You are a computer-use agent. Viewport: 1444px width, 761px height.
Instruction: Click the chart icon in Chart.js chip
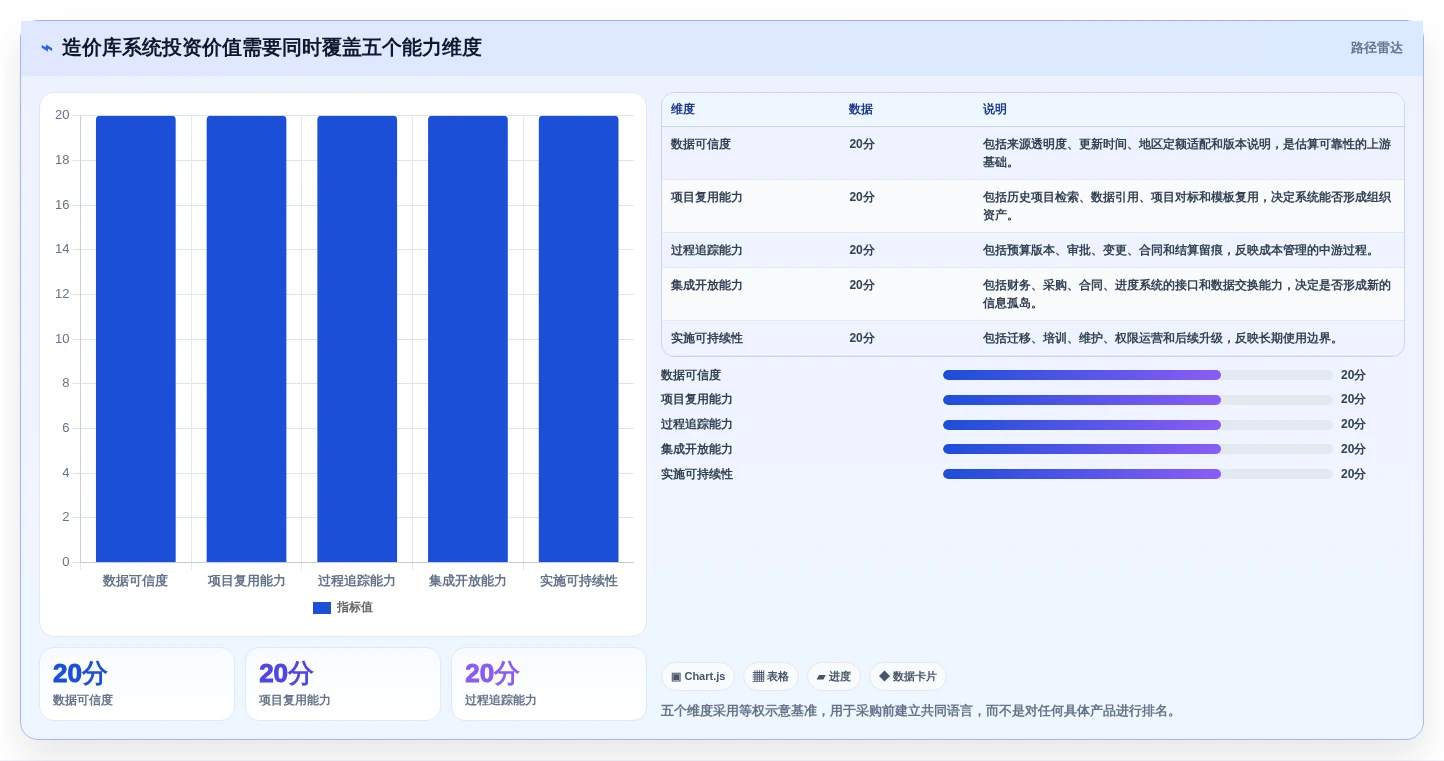tap(676, 677)
